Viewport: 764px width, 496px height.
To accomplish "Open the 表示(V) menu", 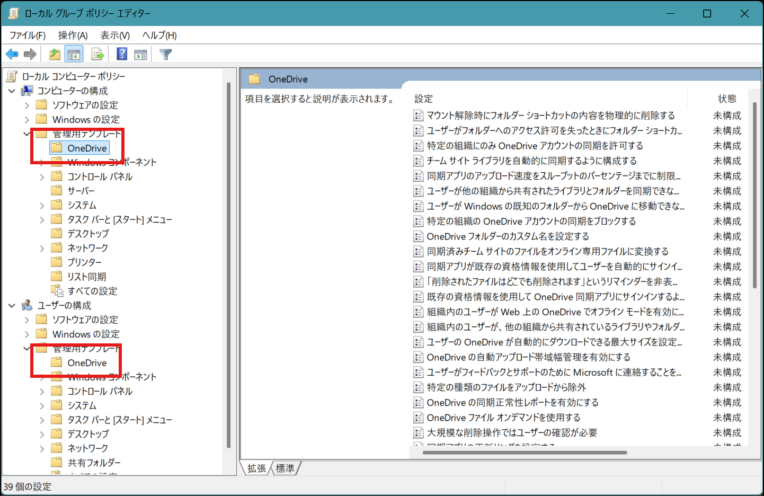I will (115, 35).
